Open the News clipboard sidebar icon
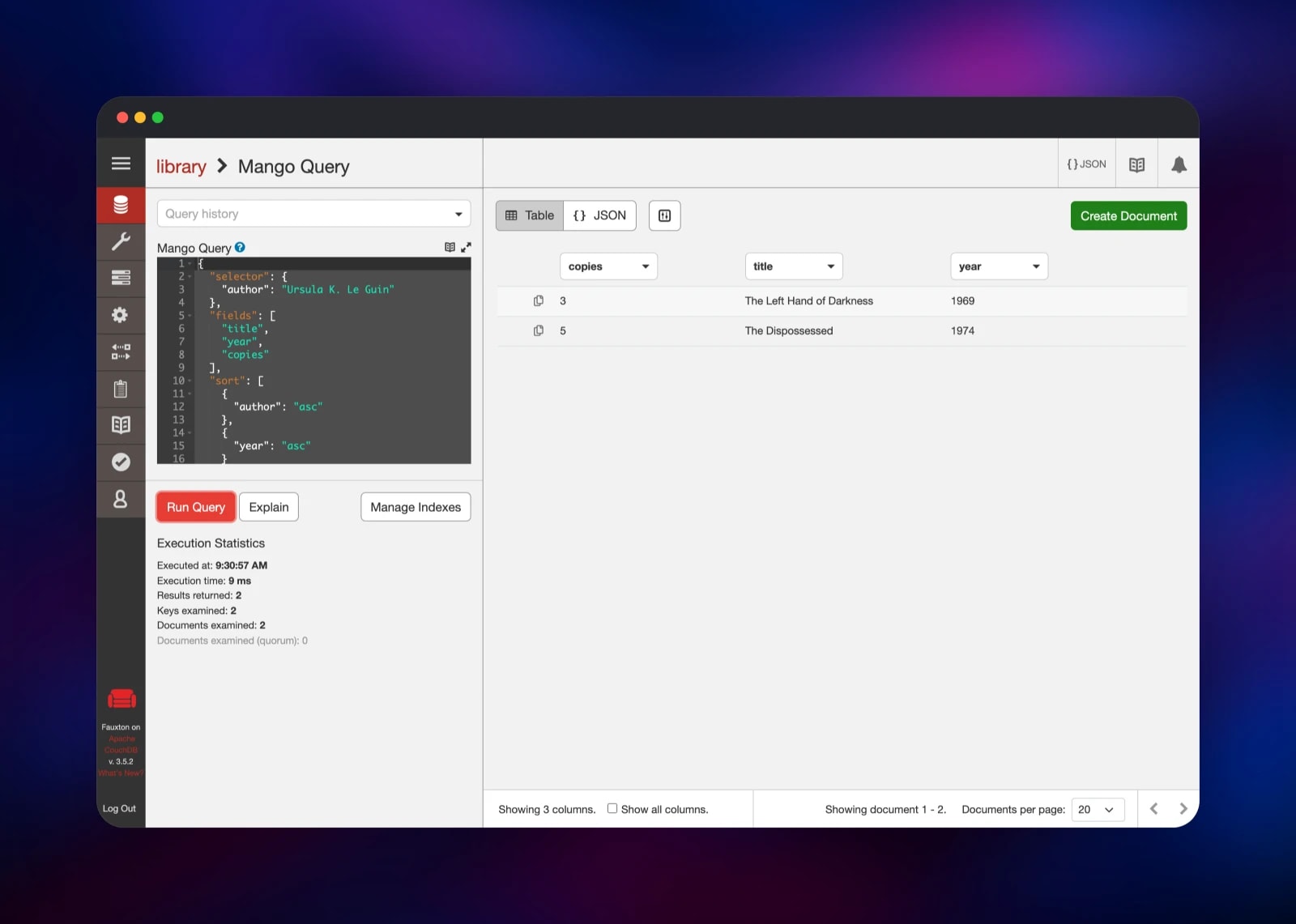The image size is (1296, 924). pos(121,389)
